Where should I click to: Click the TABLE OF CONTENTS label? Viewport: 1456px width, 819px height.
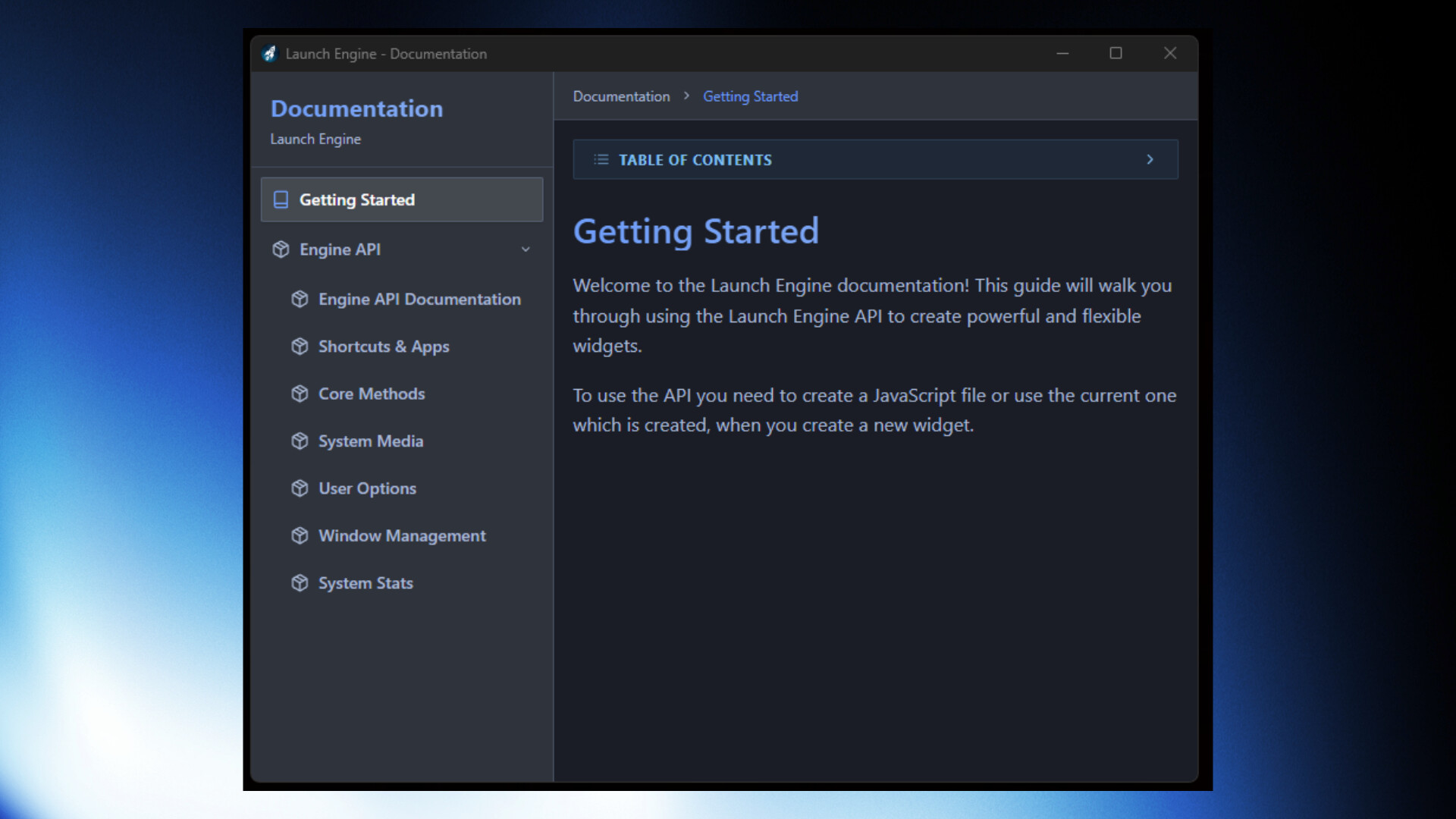tap(695, 160)
